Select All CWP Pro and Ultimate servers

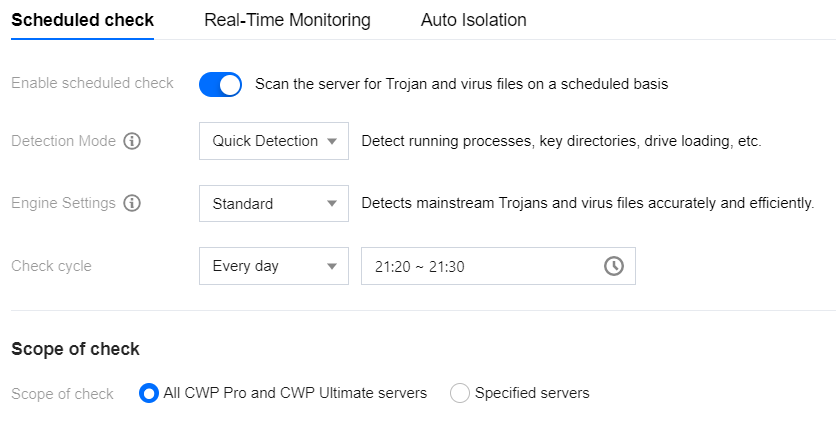[x=149, y=393]
